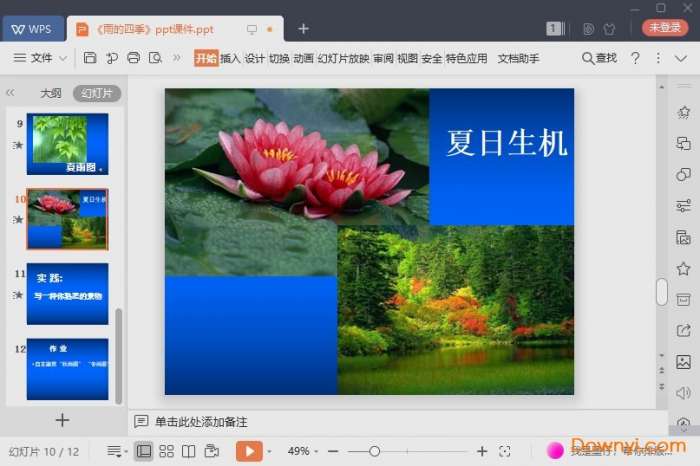
Task: Switch panel to 幻灯片 slides view
Action: pyautogui.click(x=97, y=93)
